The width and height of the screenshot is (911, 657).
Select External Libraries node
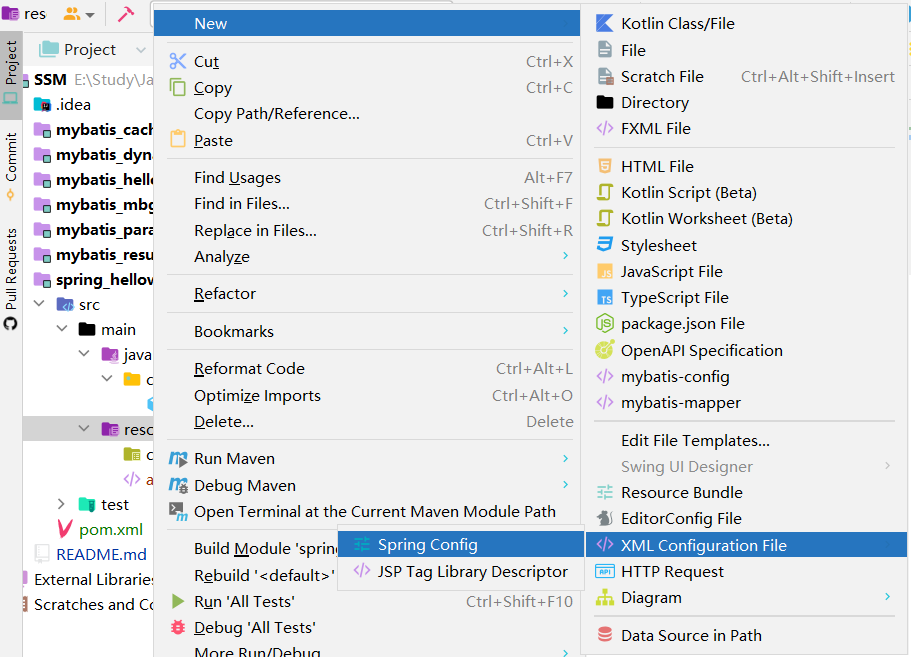point(93,579)
